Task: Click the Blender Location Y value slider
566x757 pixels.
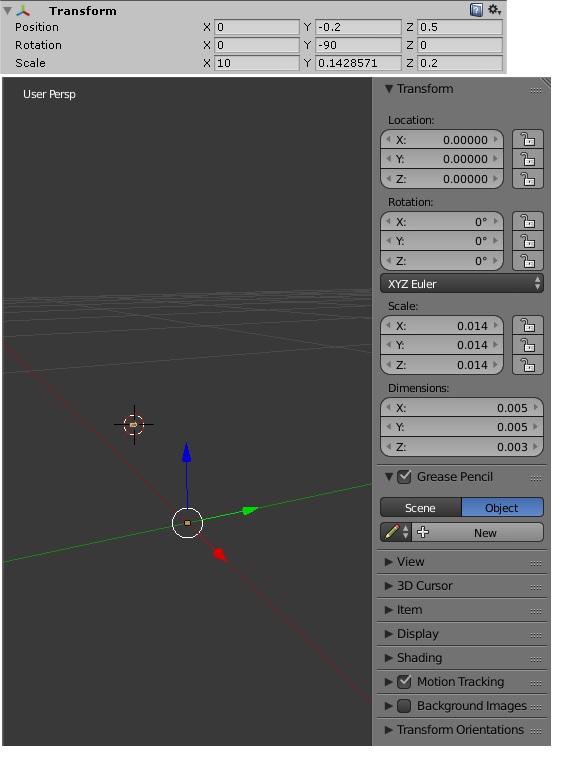Action: coord(442,159)
